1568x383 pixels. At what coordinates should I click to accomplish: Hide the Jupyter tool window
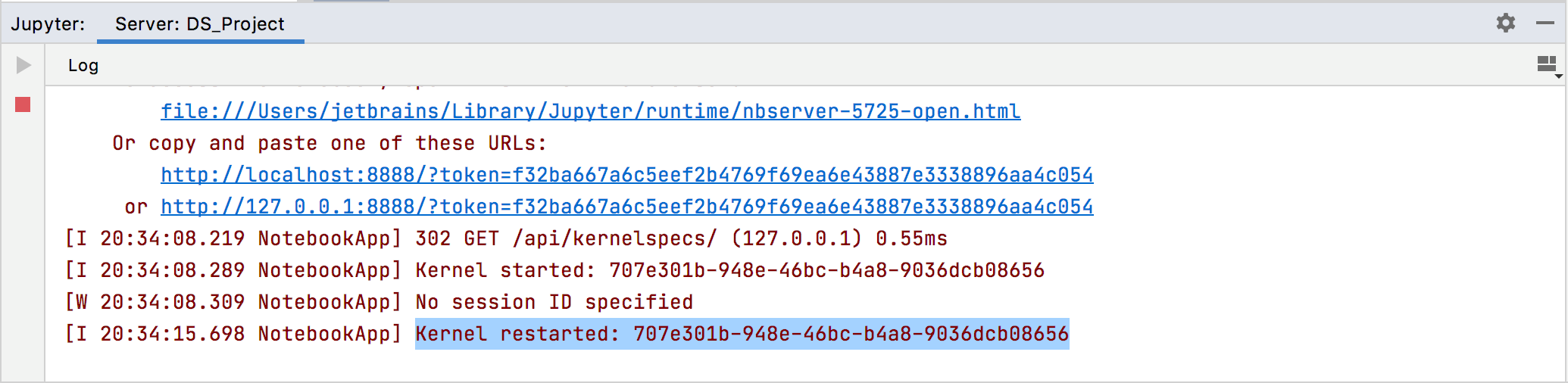click(x=1545, y=23)
